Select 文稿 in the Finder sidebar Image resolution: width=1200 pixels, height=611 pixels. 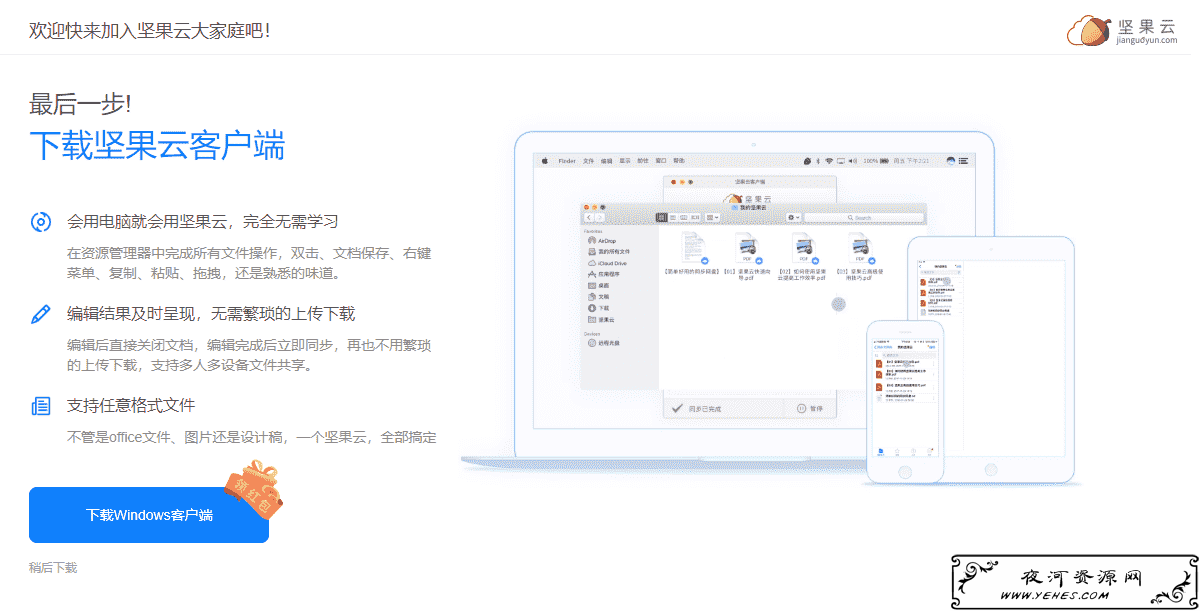click(598, 297)
